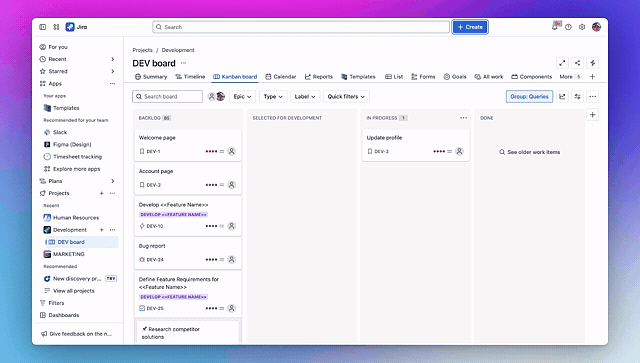The width and height of the screenshot is (640, 363).
Task: Open the app switcher grid icon
Action: (x=56, y=27)
